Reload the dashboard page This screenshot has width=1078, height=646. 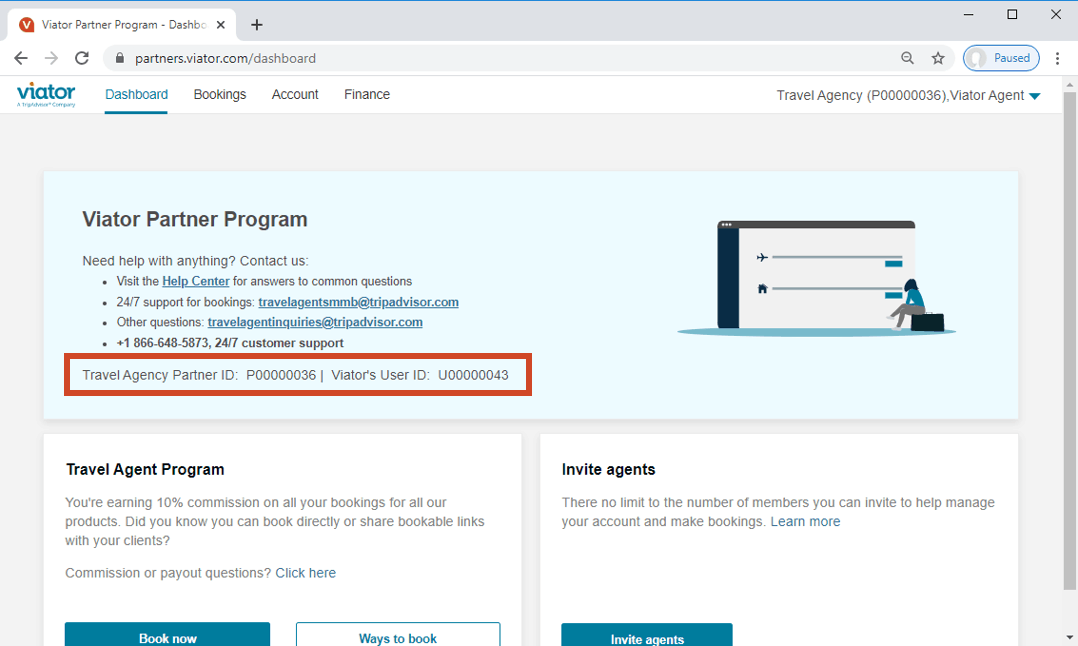(82, 58)
